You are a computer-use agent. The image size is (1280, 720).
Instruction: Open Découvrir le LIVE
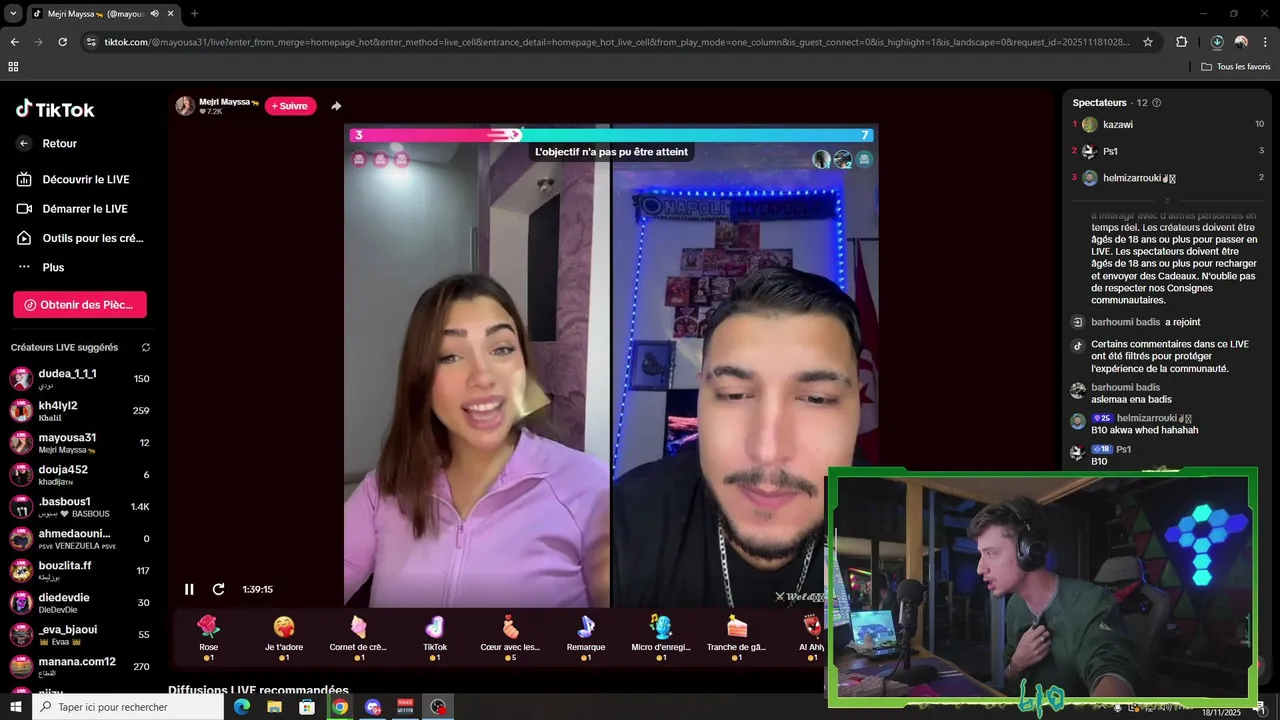tap(73, 180)
